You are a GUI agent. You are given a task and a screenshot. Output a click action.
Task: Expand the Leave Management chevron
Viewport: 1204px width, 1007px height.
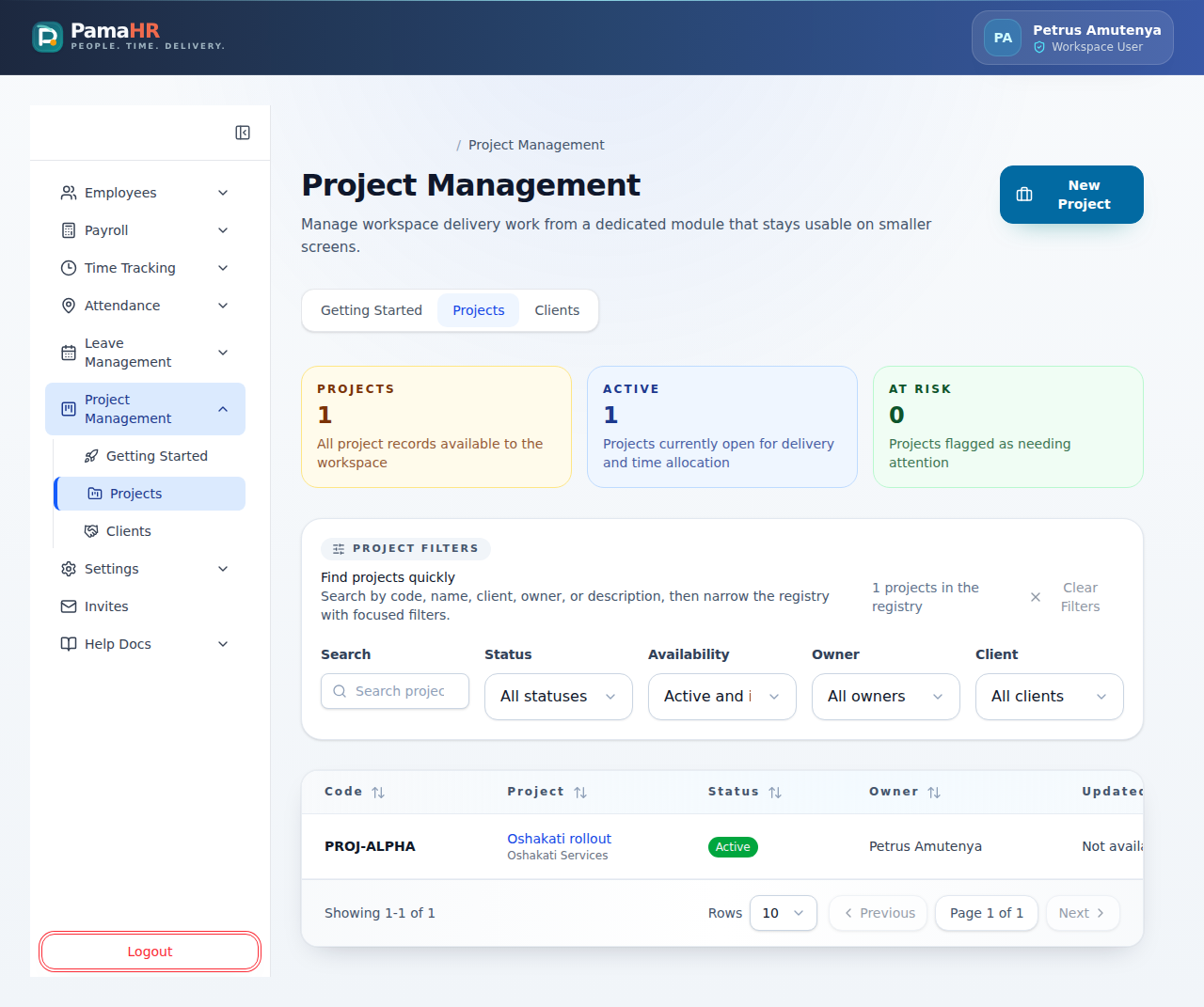click(223, 353)
